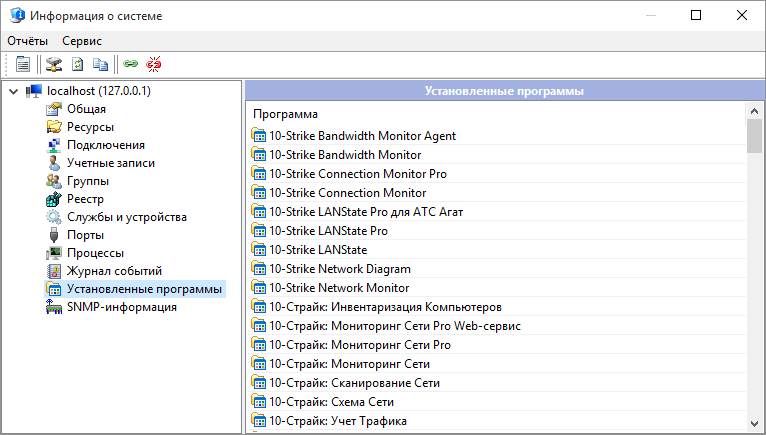Click the scrollbar up arrow
The height and width of the screenshot is (435, 766).
point(754,111)
